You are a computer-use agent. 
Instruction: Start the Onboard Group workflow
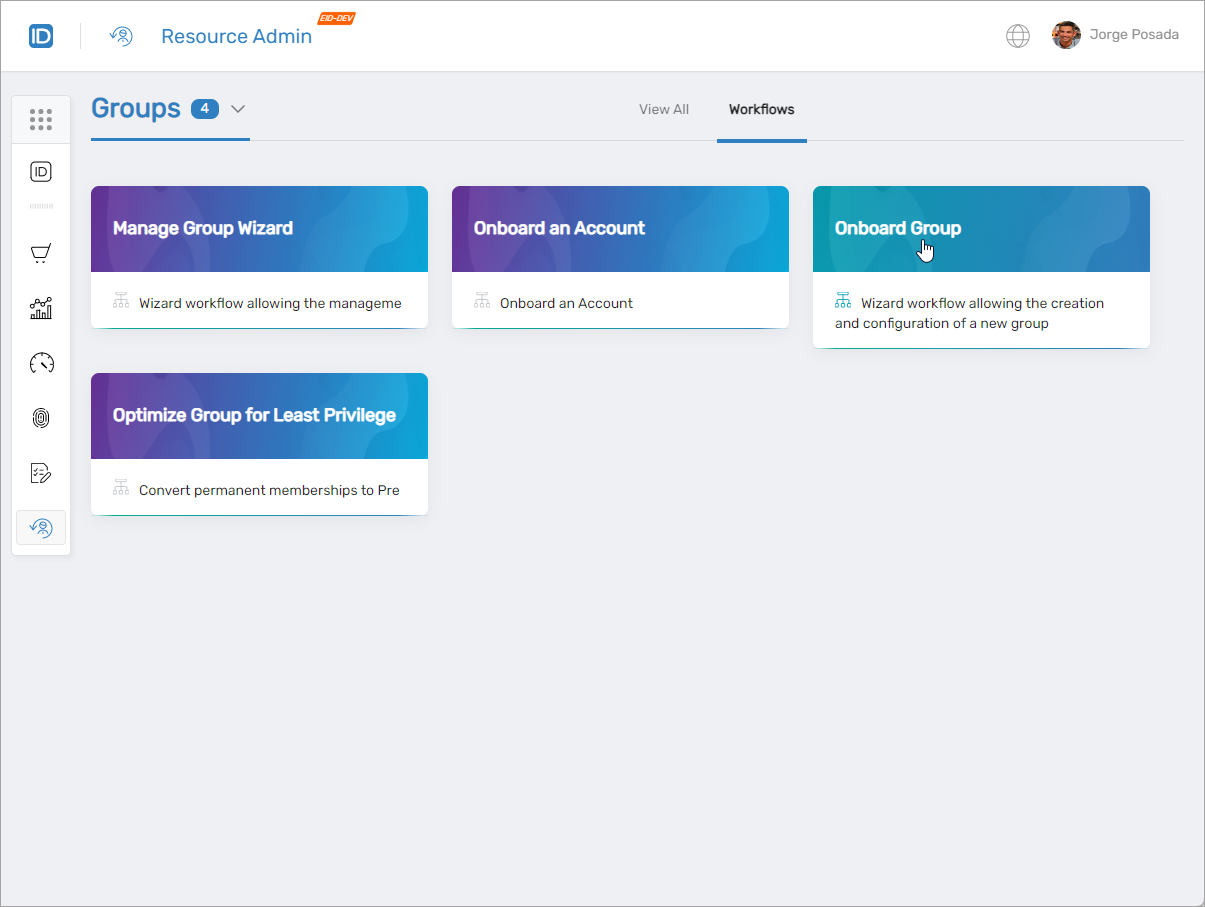pyautogui.click(x=981, y=265)
